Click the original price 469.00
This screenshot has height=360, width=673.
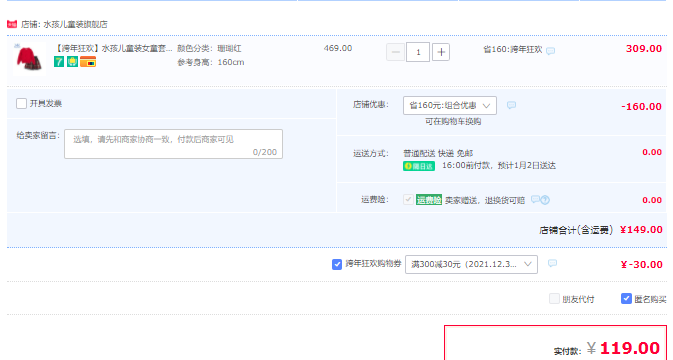[x=338, y=48]
